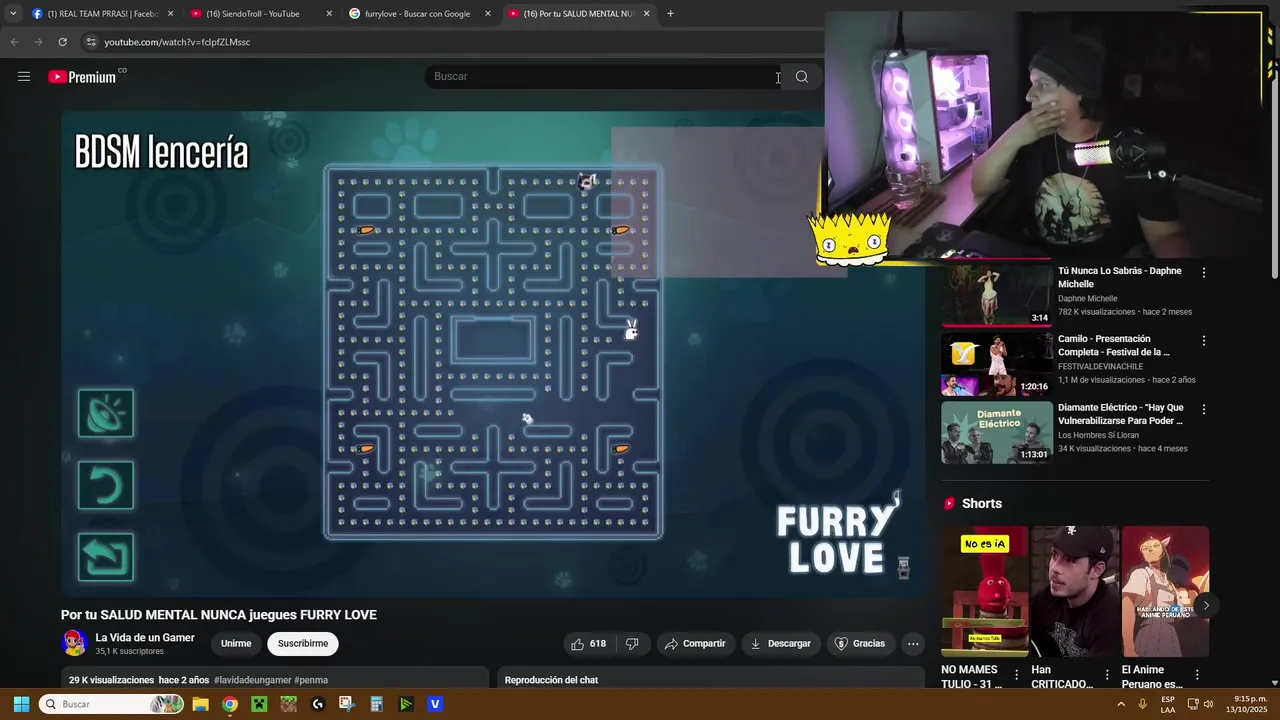Click the Suscribirme subscribe button
1280x720 pixels.
[x=303, y=643]
